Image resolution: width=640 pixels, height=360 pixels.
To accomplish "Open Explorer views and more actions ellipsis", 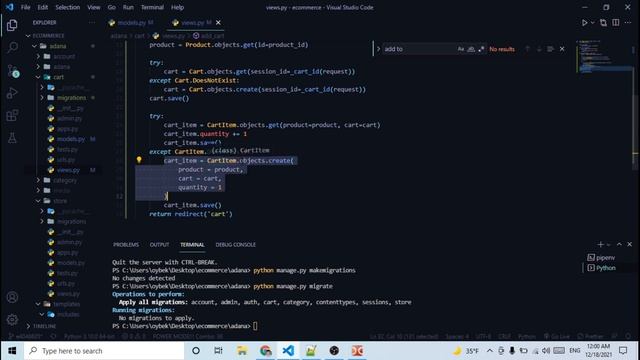I will (92, 23).
